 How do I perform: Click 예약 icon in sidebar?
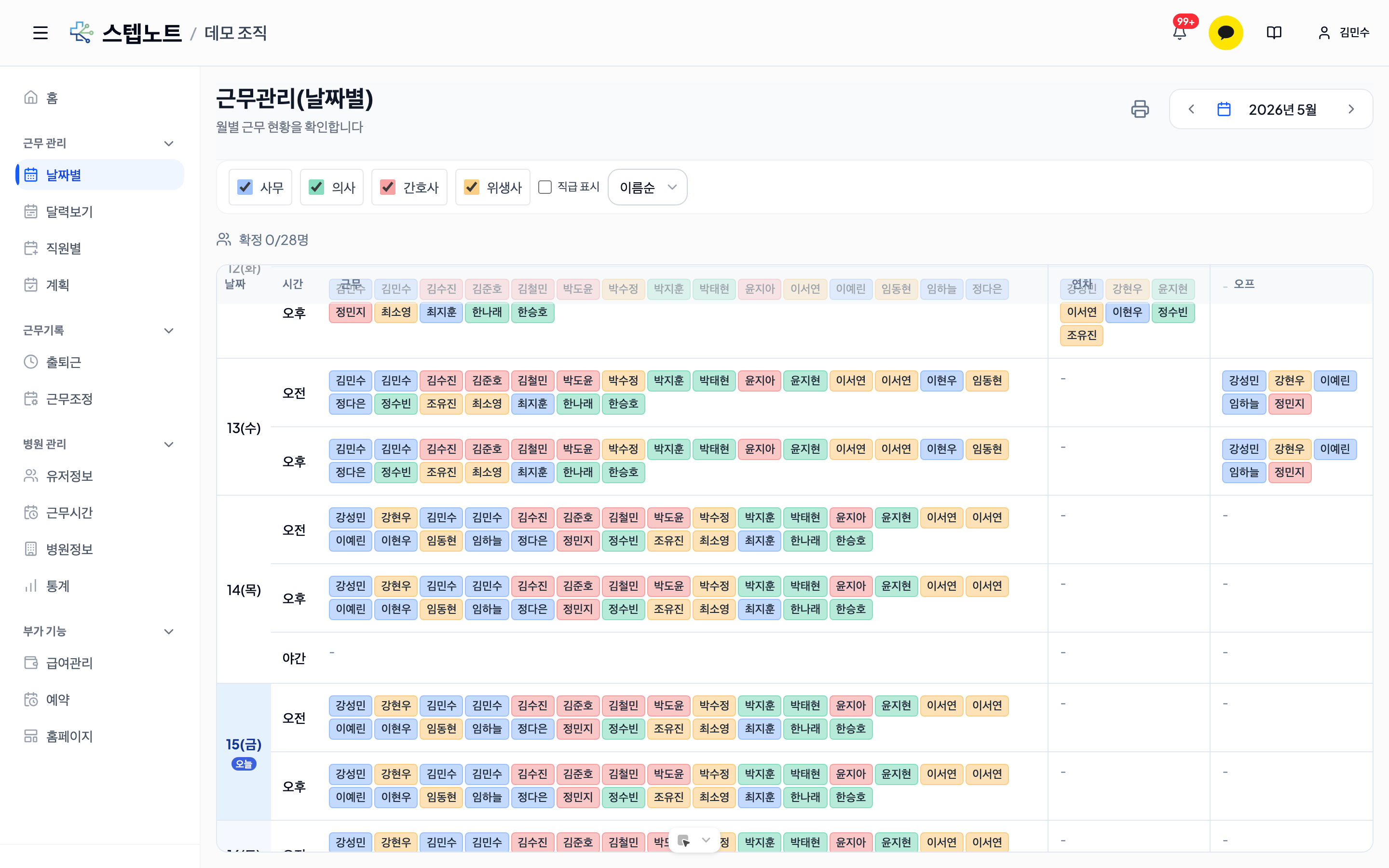[31, 699]
